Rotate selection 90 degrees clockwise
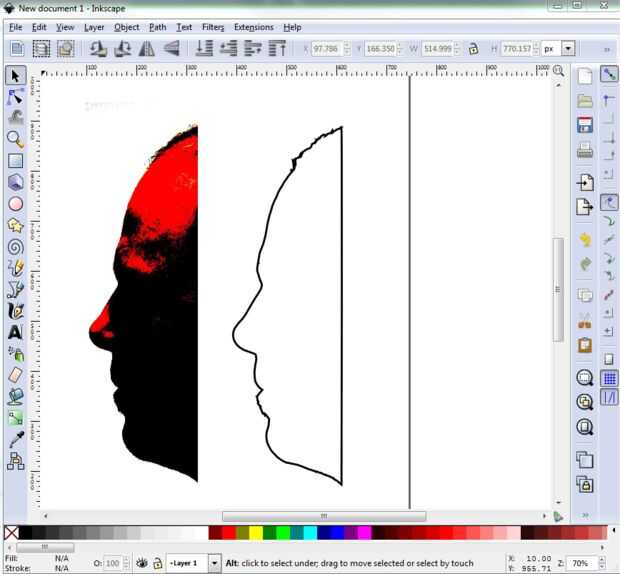The width and height of the screenshot is (620, 574). 123,49
